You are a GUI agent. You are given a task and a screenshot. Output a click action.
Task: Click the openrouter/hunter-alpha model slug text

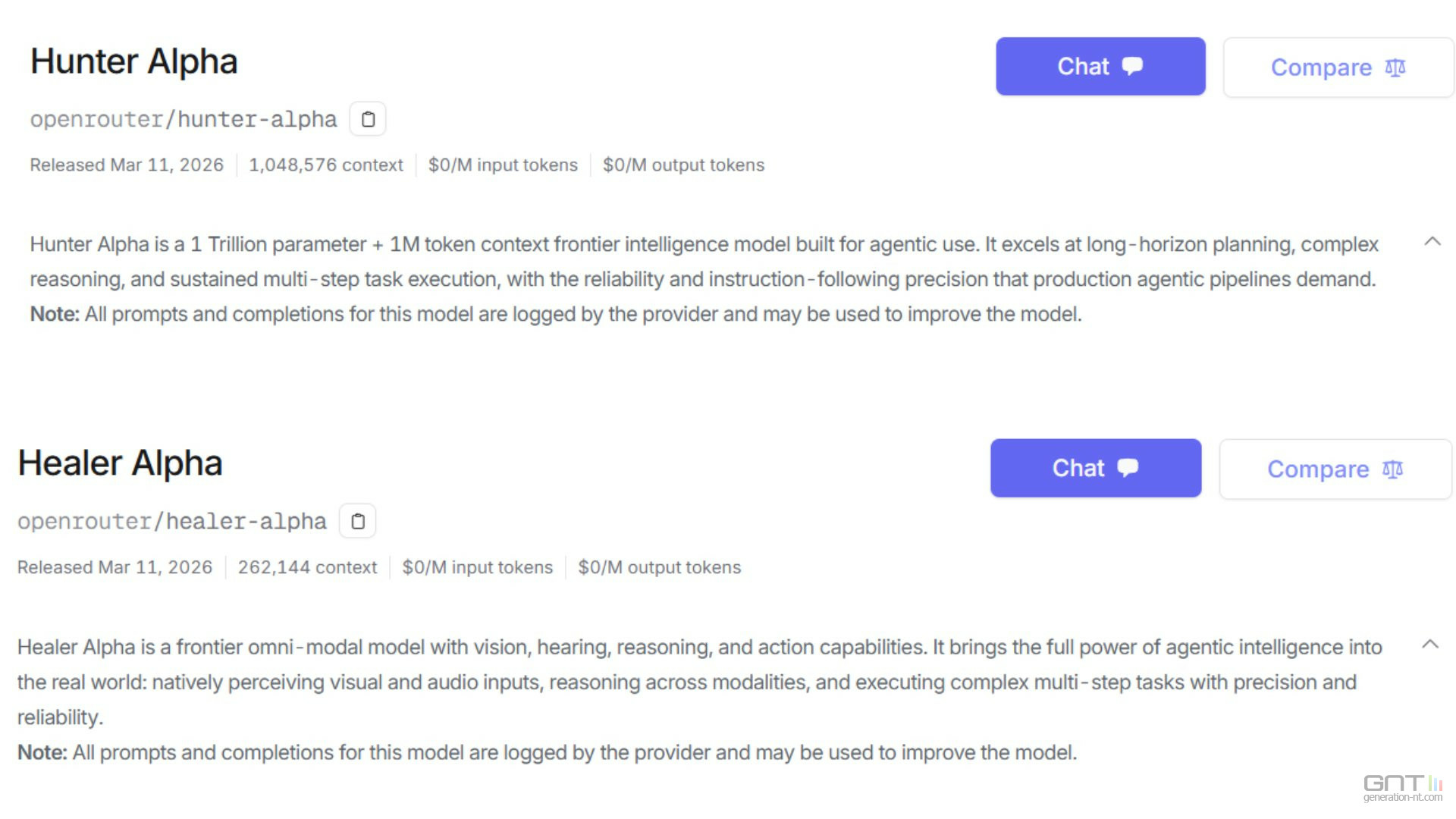(184, 119)
